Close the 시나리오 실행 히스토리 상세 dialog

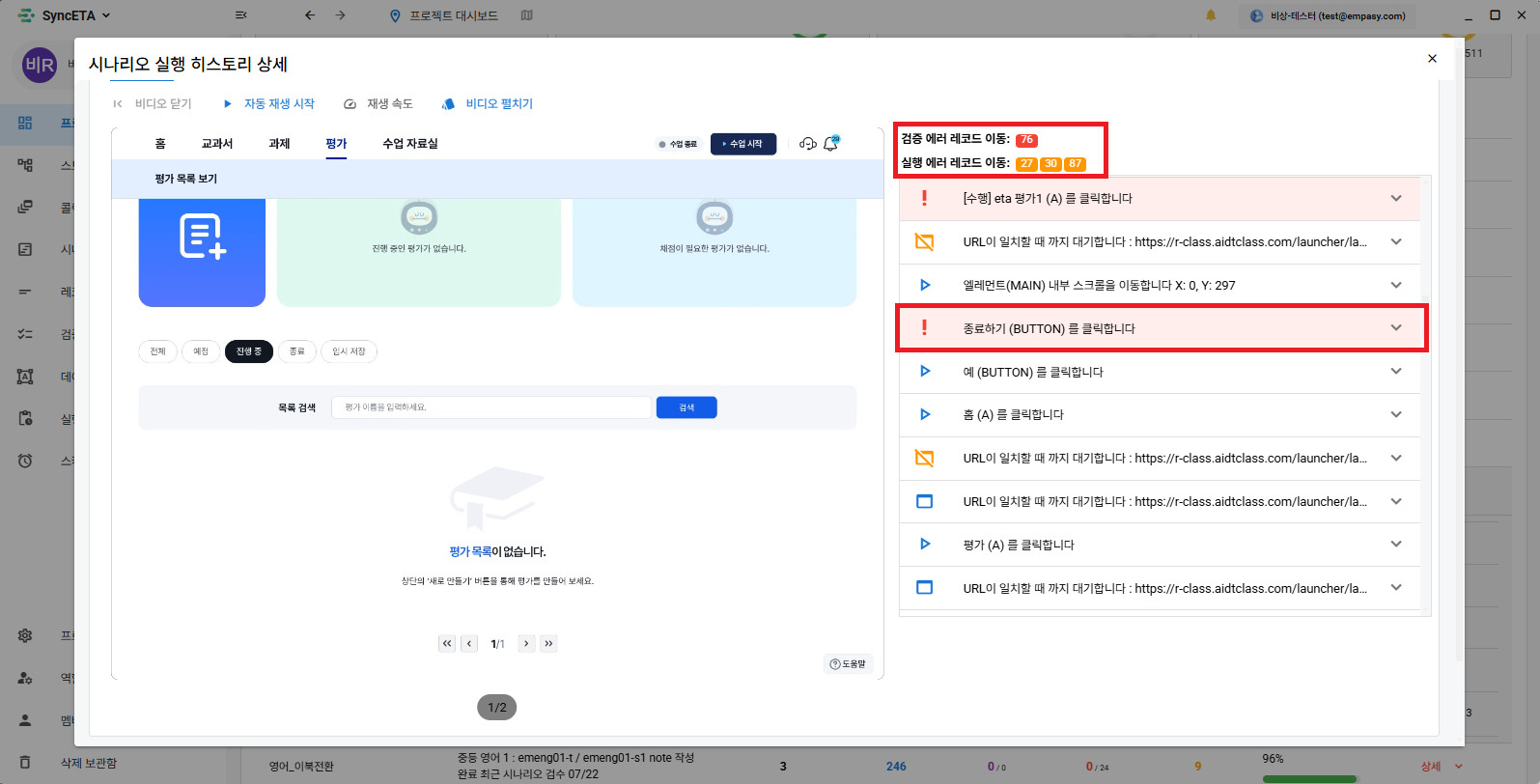tap(1432, 59)
